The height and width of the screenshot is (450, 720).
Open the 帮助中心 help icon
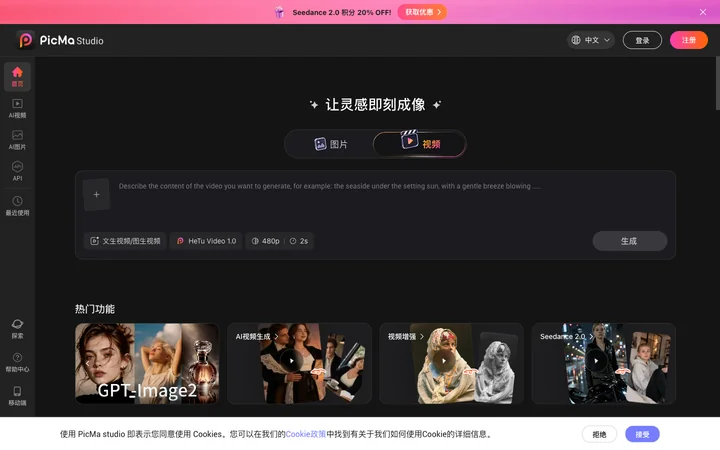point(17,362)
